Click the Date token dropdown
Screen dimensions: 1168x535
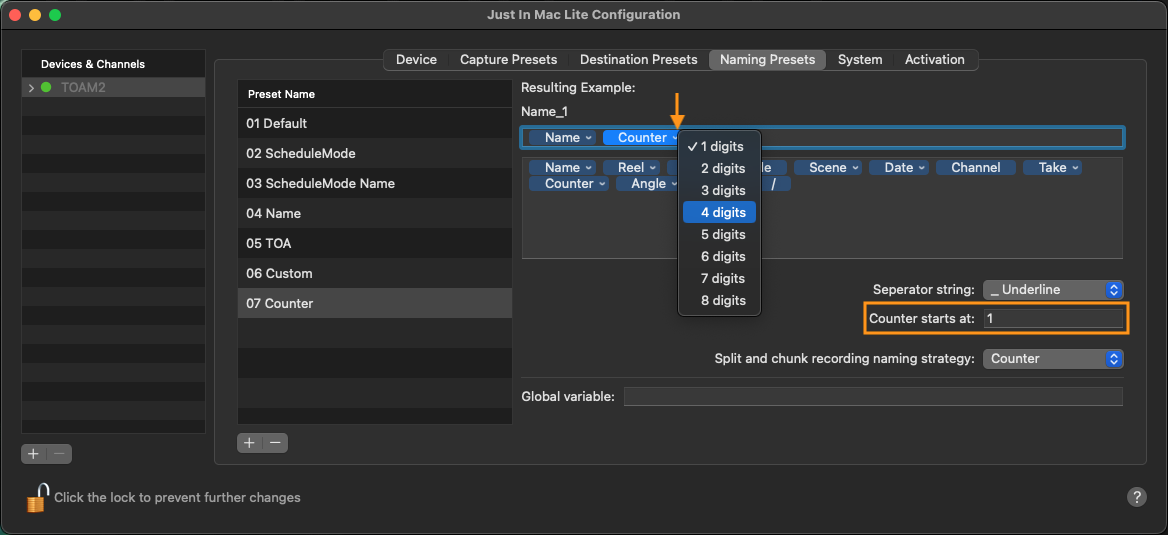point(898,168)
